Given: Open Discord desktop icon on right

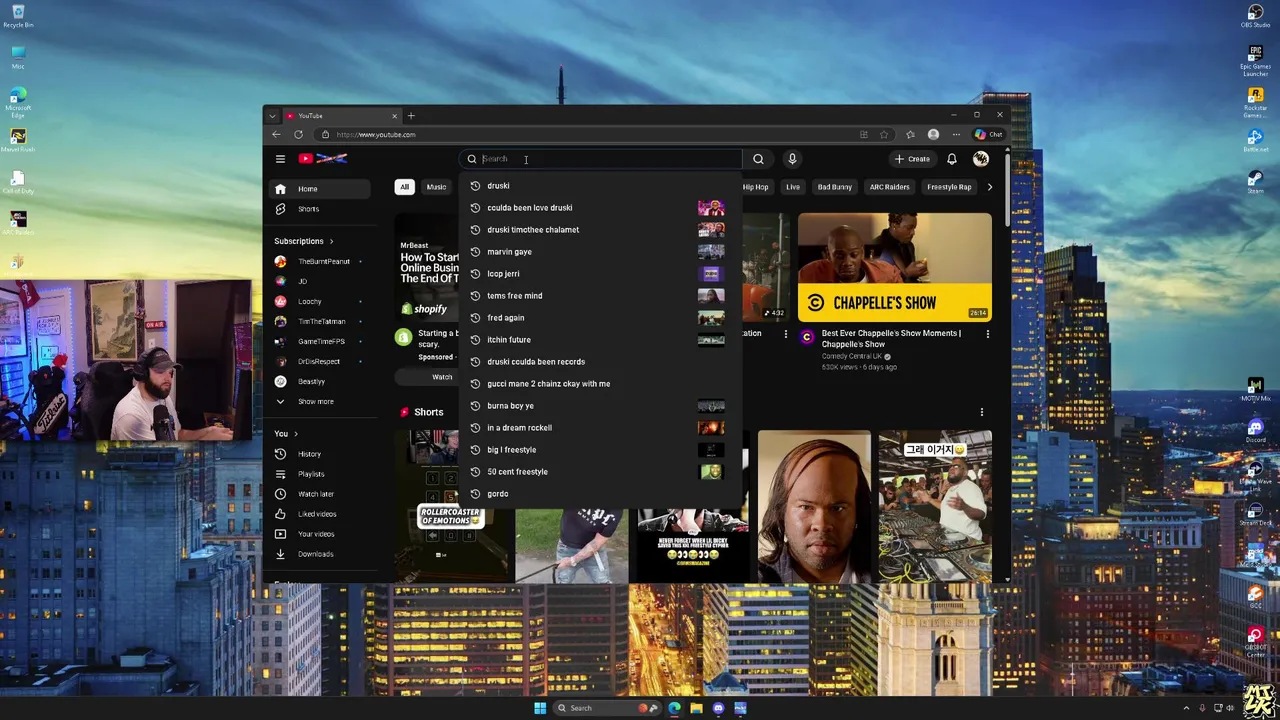Looking at the screenshot, I should click(1255, 431).
